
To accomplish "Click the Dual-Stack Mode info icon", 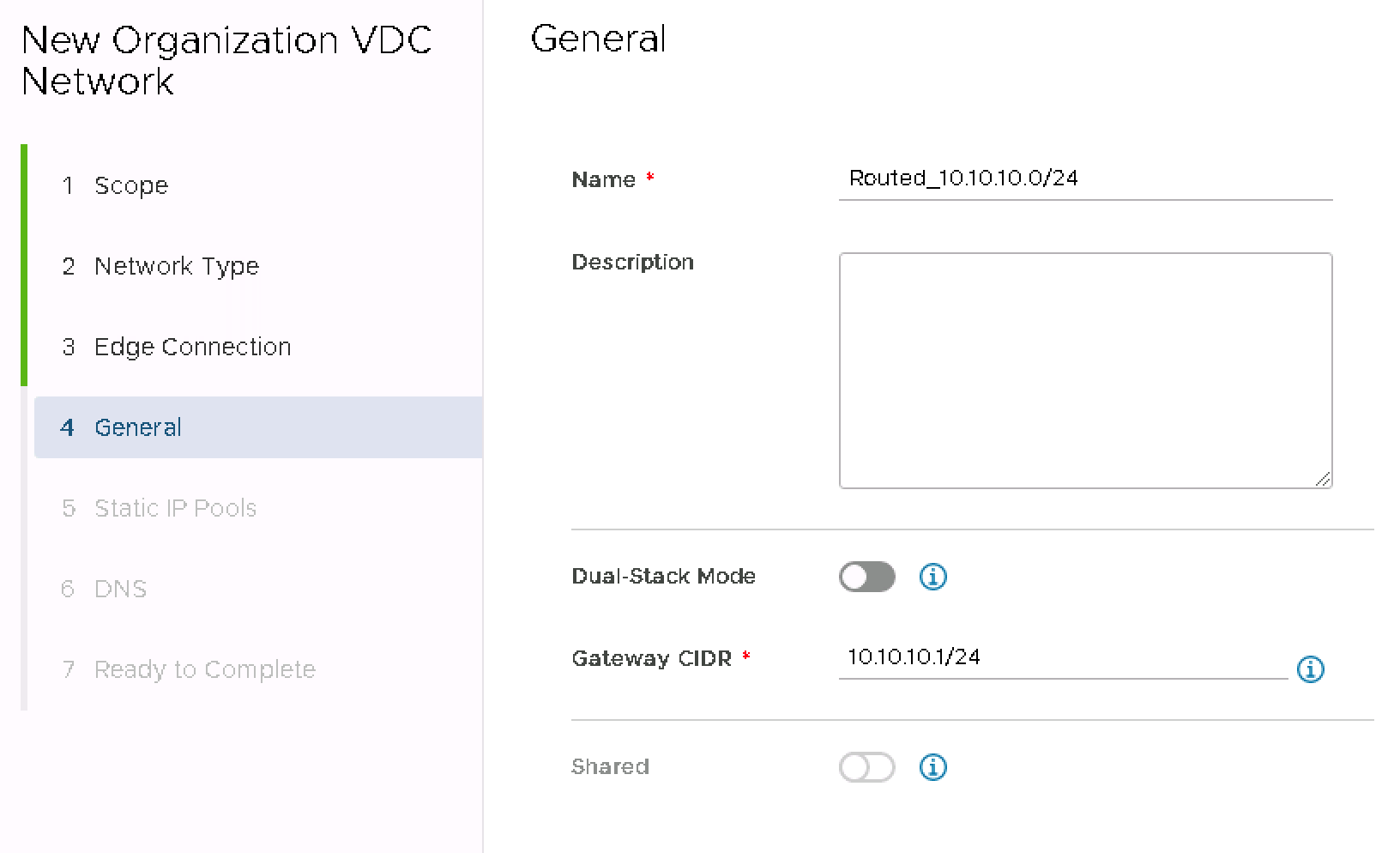I will (932, 577).
